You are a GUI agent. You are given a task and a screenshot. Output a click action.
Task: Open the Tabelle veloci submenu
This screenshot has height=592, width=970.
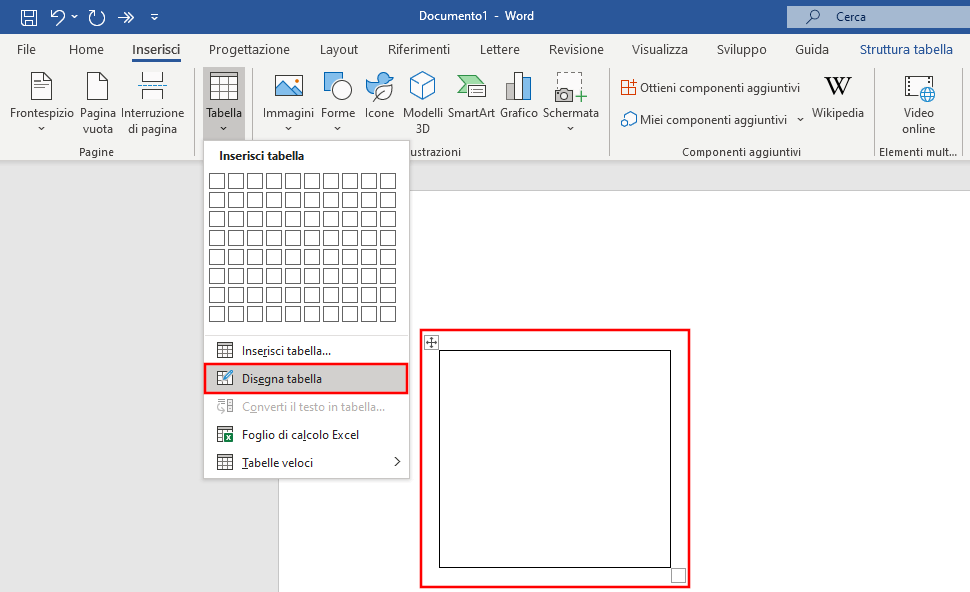pyautogui.click(x=306, y=463)
